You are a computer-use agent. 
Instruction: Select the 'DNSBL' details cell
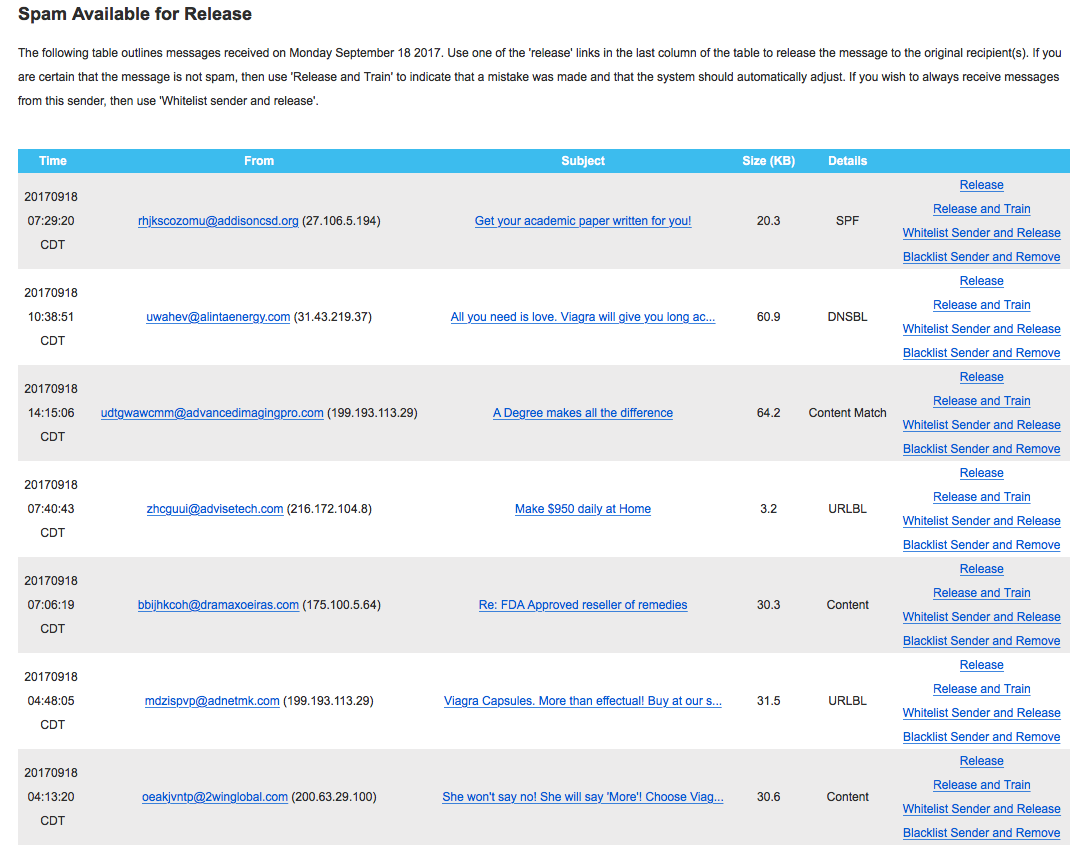tap(847, 317)
